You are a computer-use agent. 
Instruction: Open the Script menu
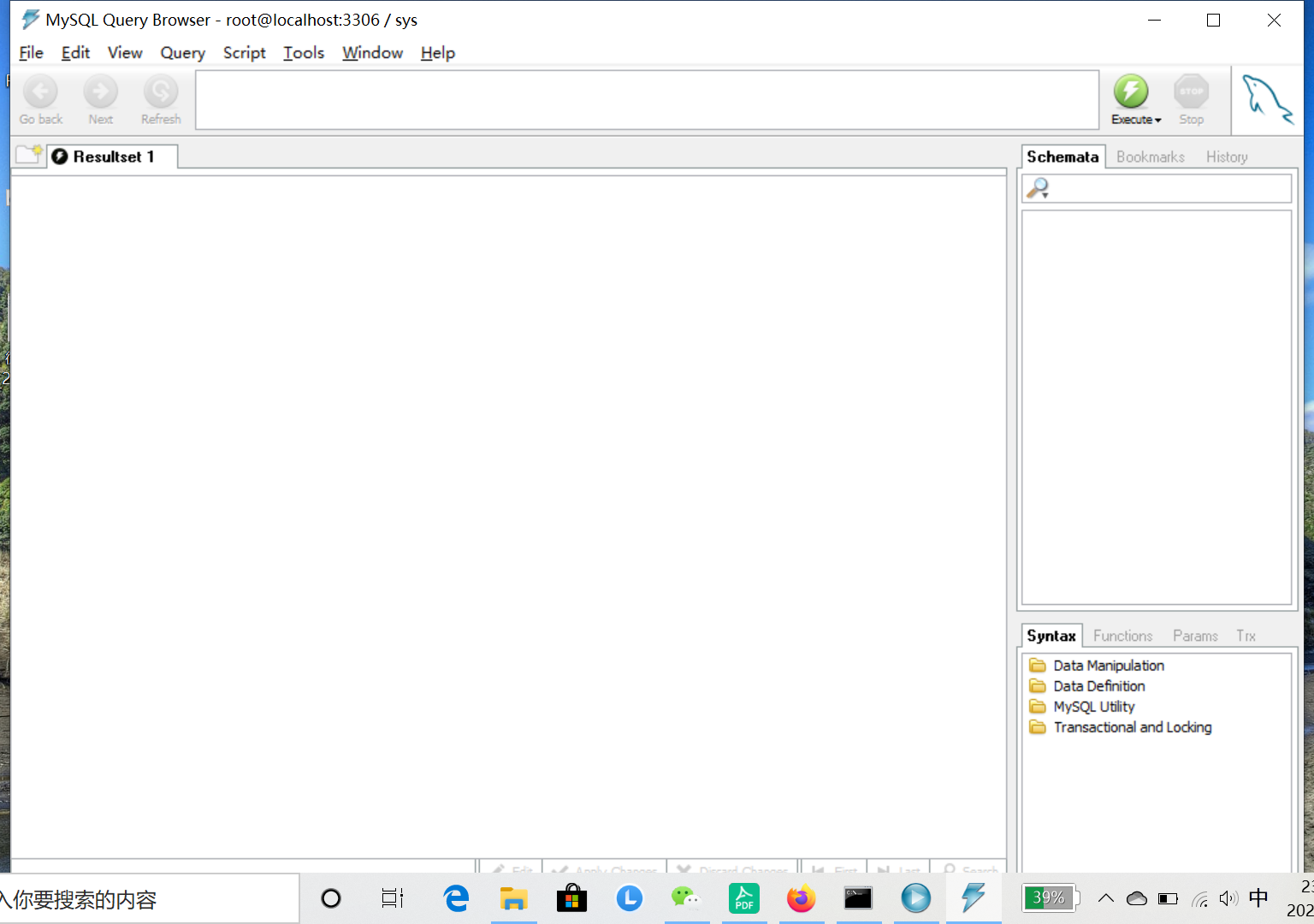[x=245, y=53]
